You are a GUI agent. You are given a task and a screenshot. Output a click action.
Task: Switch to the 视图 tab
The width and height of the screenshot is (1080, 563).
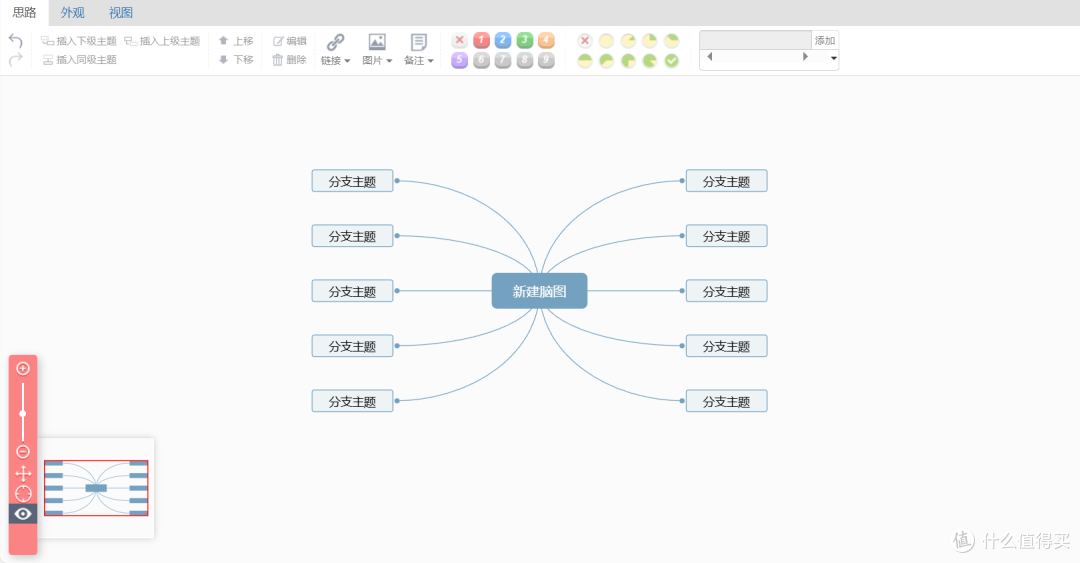[x=121, y=12]
